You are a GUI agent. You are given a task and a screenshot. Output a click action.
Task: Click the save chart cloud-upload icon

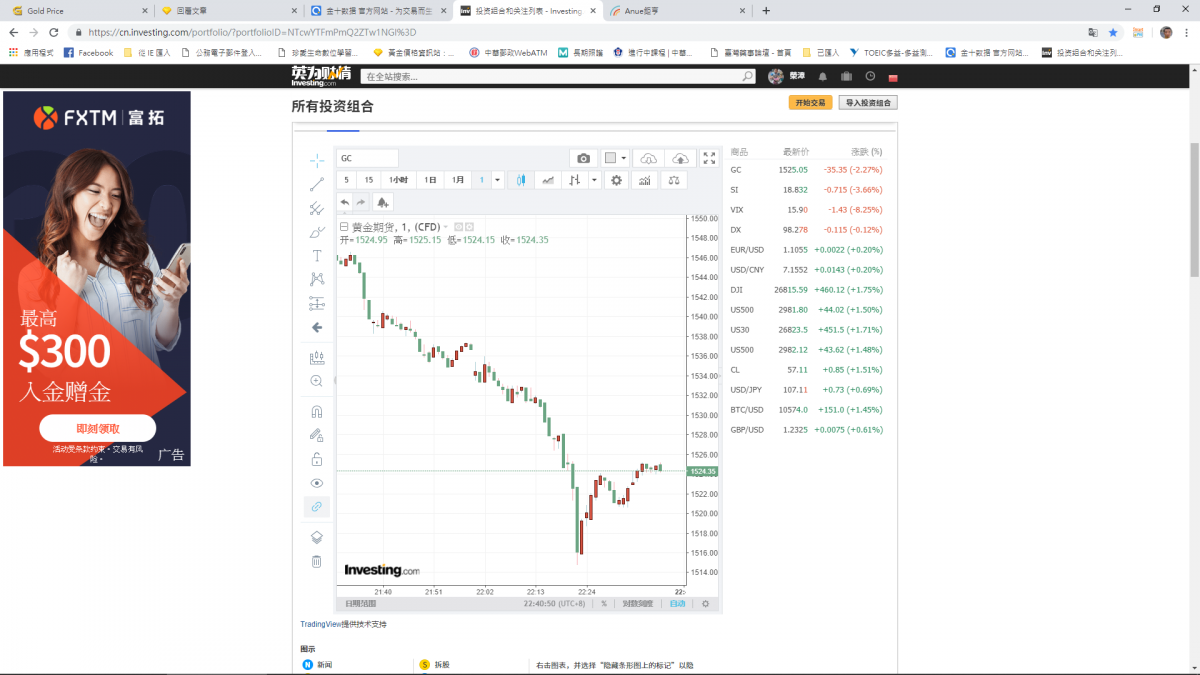(680, 158)
